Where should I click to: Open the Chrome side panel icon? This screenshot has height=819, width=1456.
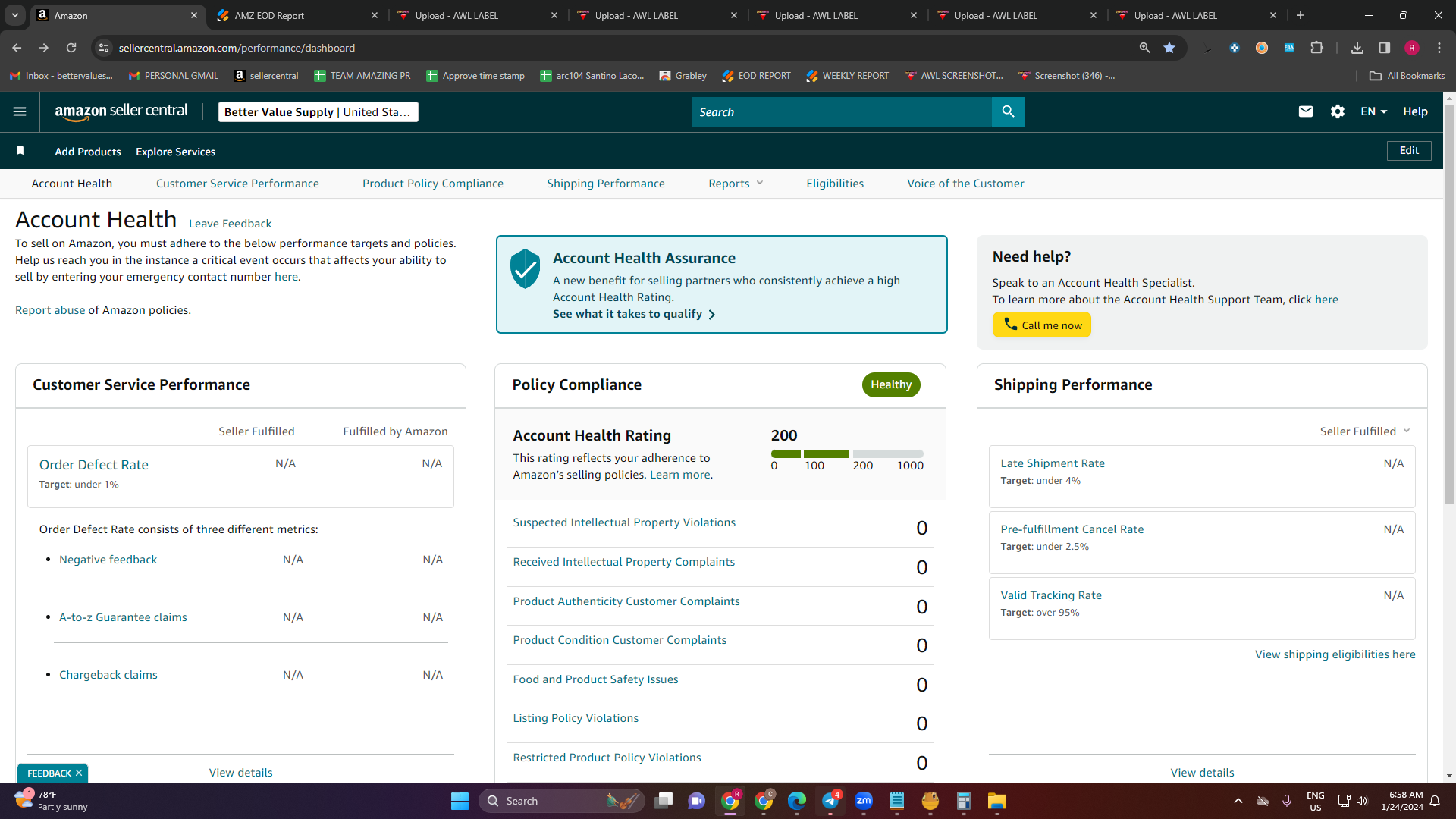click(1384, 48)
